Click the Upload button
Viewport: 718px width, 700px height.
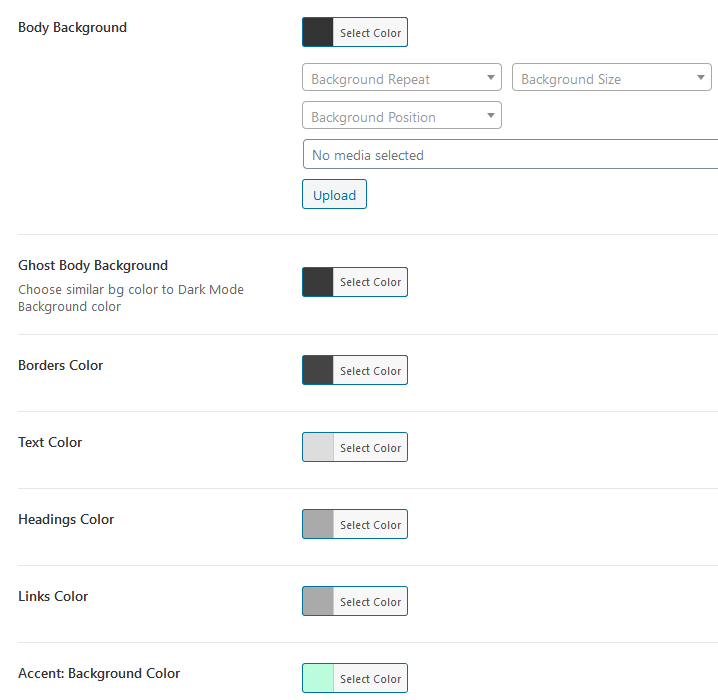click(x=334, y=195)
